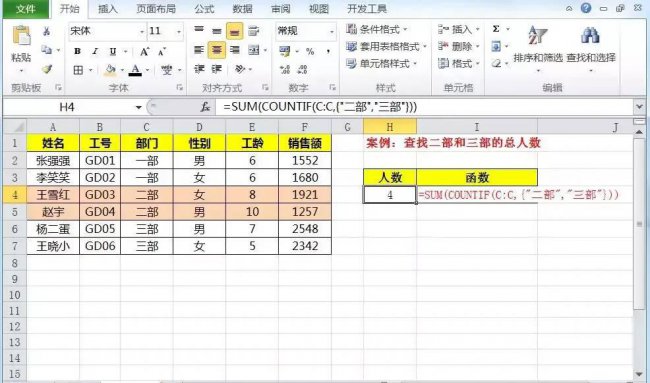The height and width of the screenshot is (383, 650).
Task: Click the fx insert function icon
Action: pos(205,107)
